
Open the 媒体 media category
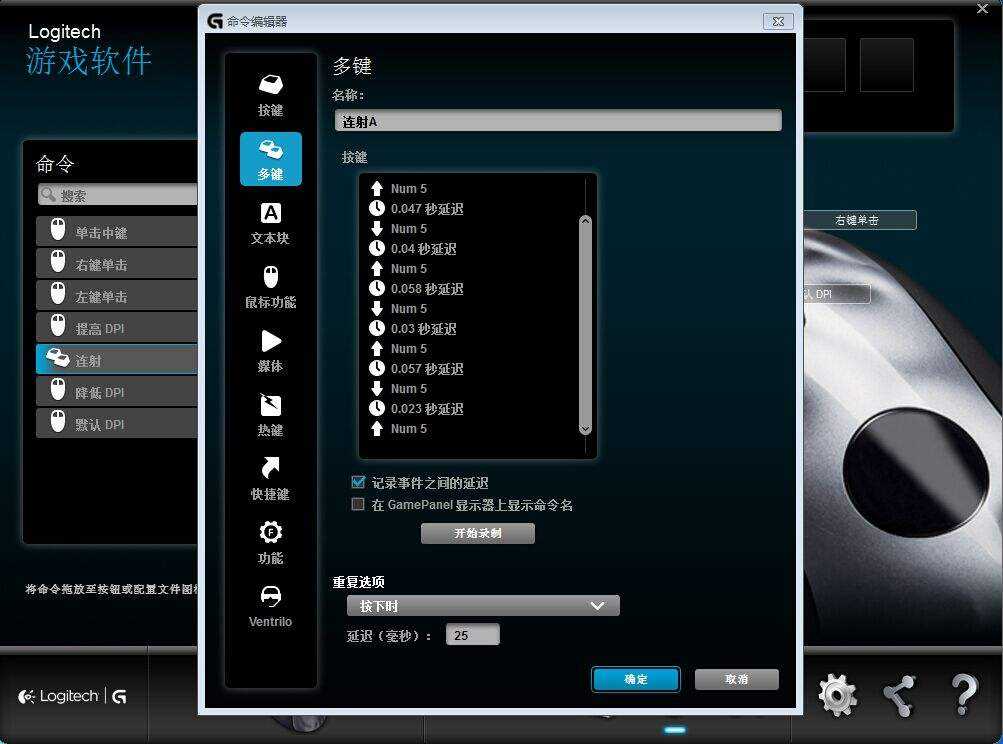coord(271,351)
